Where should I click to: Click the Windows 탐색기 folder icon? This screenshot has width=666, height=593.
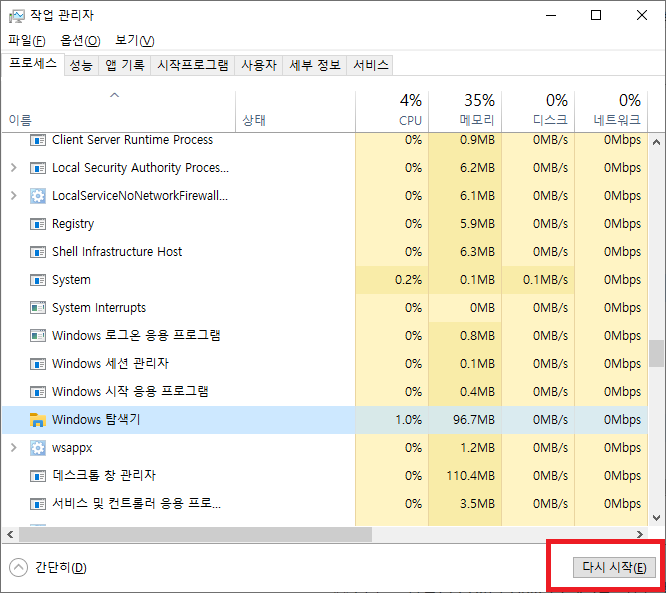(x=38, y=420)
